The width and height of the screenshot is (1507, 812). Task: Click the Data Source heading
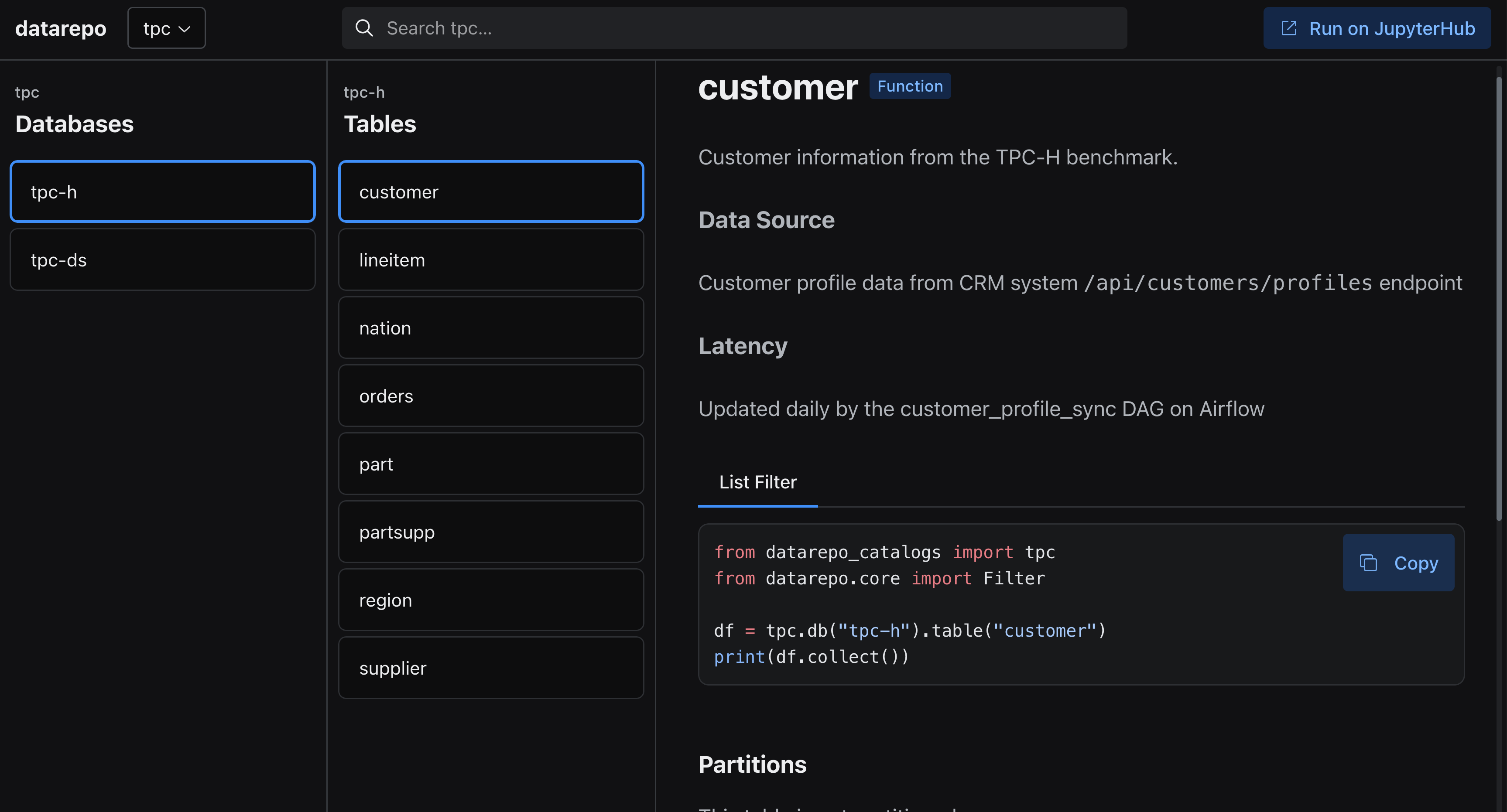[x=766, y=220]
